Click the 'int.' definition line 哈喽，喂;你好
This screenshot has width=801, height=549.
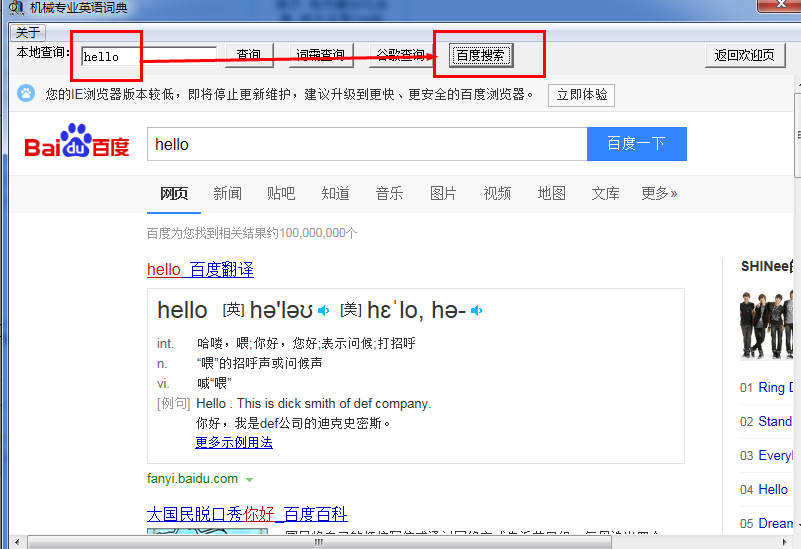coord(306,343)
